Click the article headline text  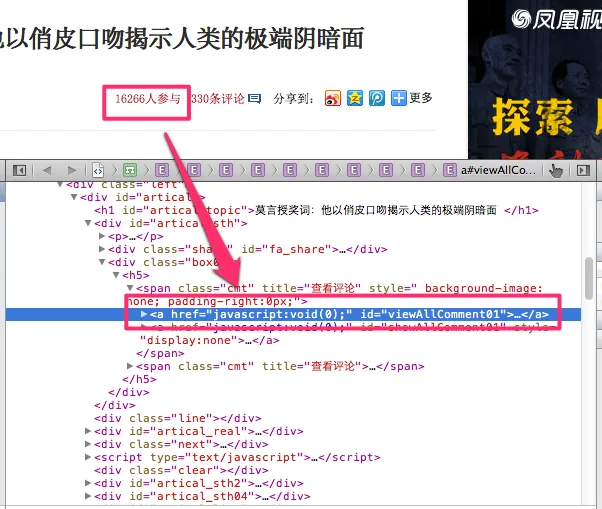click(182, 38)
